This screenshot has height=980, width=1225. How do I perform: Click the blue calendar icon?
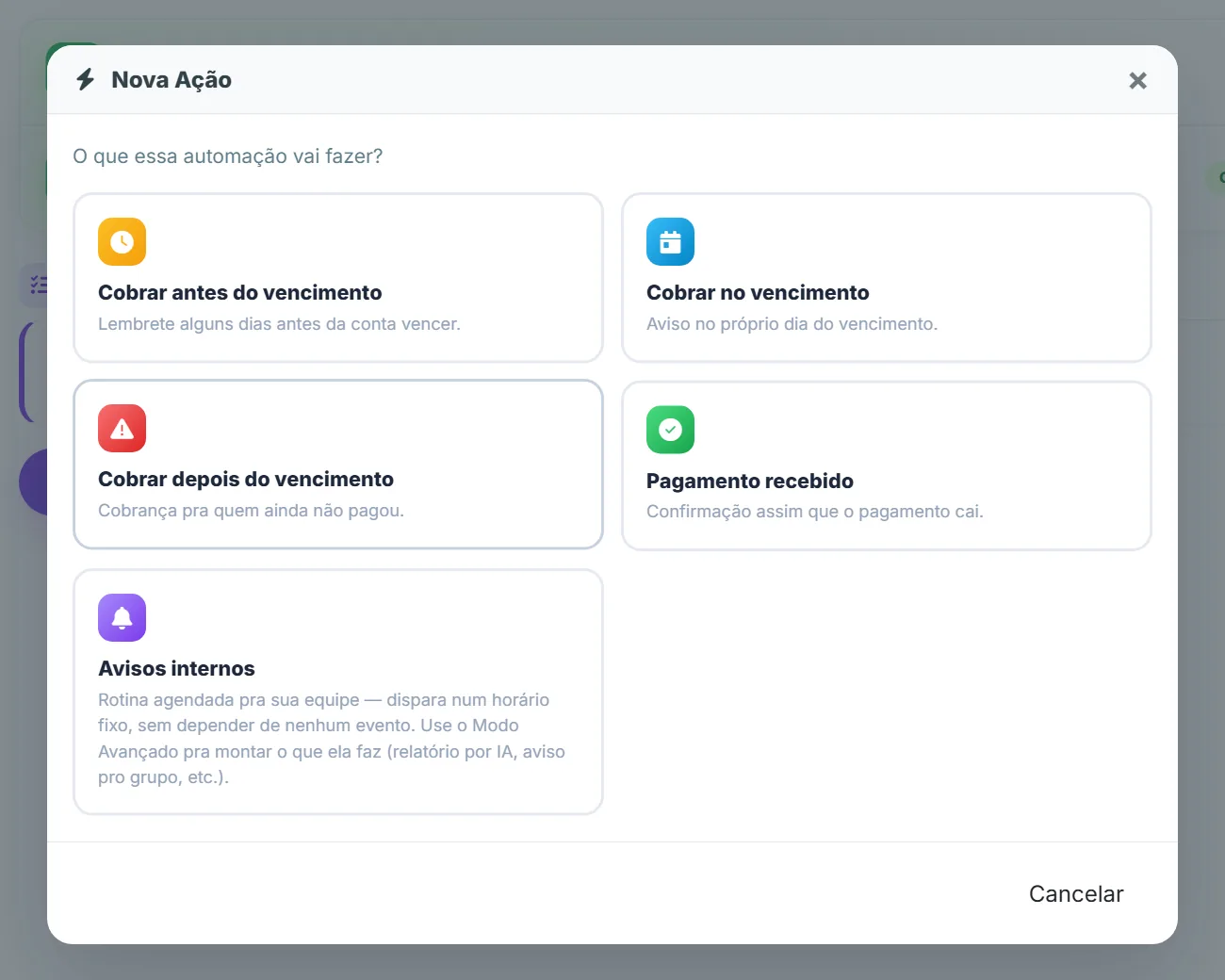pyautogui.click(x=670, y=242)
